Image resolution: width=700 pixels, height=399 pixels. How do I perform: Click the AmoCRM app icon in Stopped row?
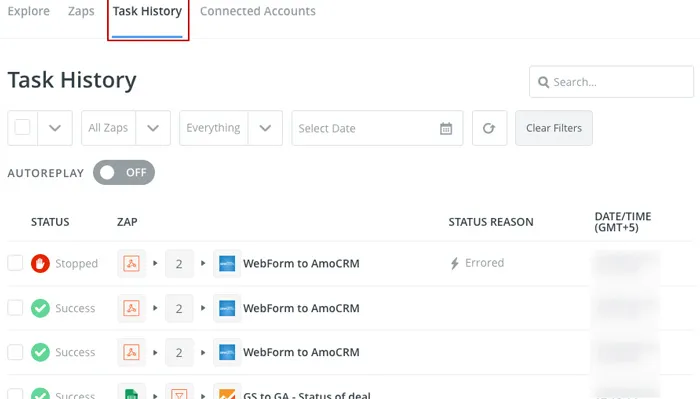pos(227,263)
